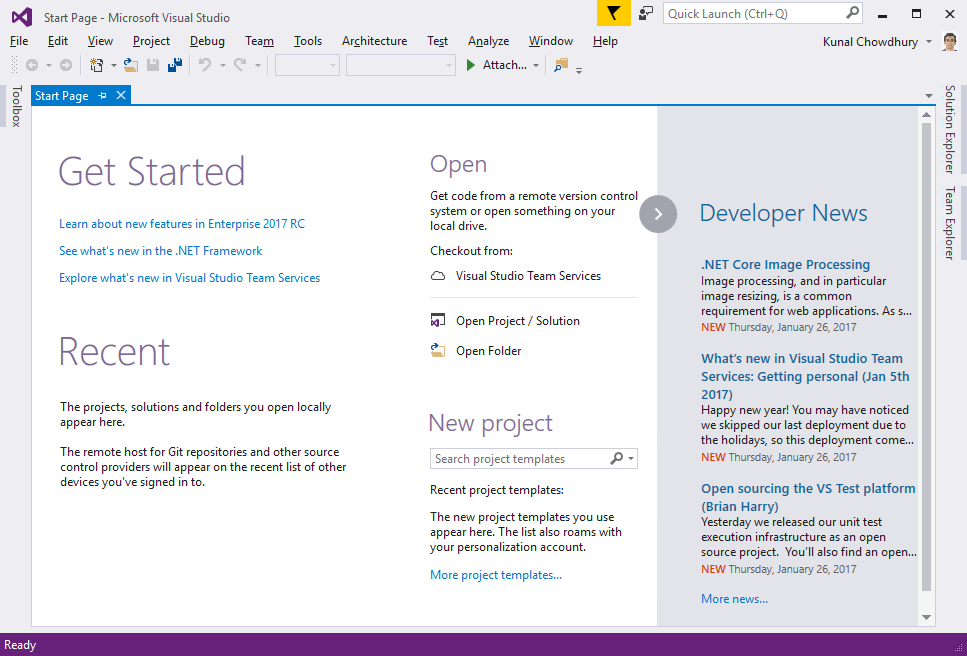Click the Save All toolbar icon
This screenshot has height=656, width=967.
(175, 65)
